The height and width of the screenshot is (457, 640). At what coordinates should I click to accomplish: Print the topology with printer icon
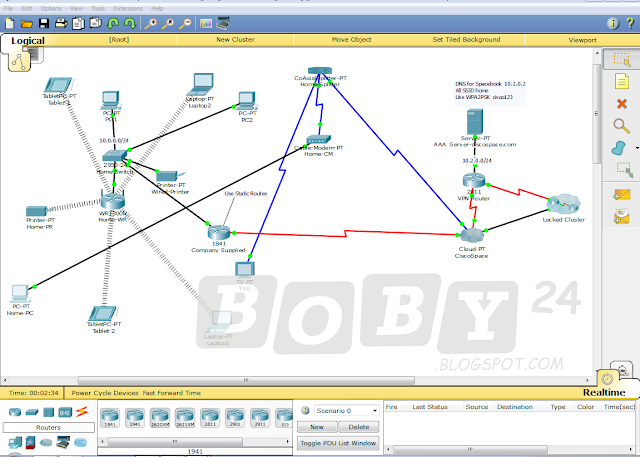[61, 24]
